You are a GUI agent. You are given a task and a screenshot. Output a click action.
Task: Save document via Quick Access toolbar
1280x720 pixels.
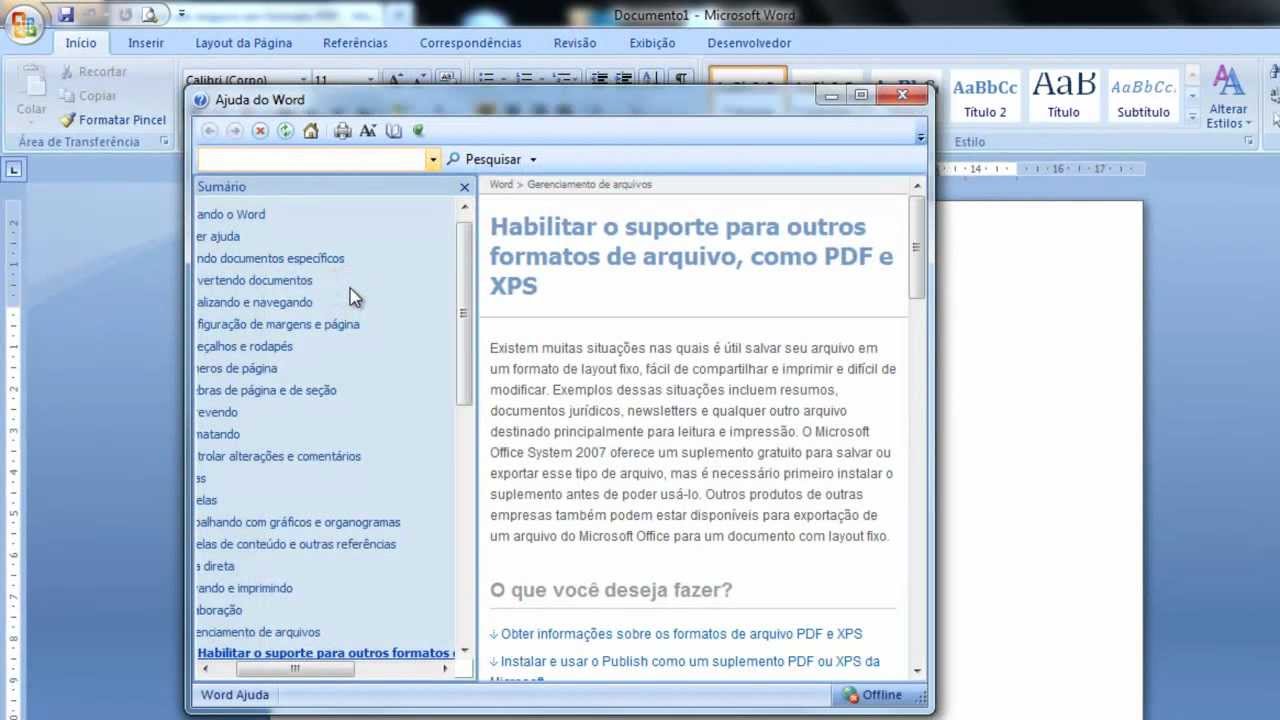click(x=66, y=15)
